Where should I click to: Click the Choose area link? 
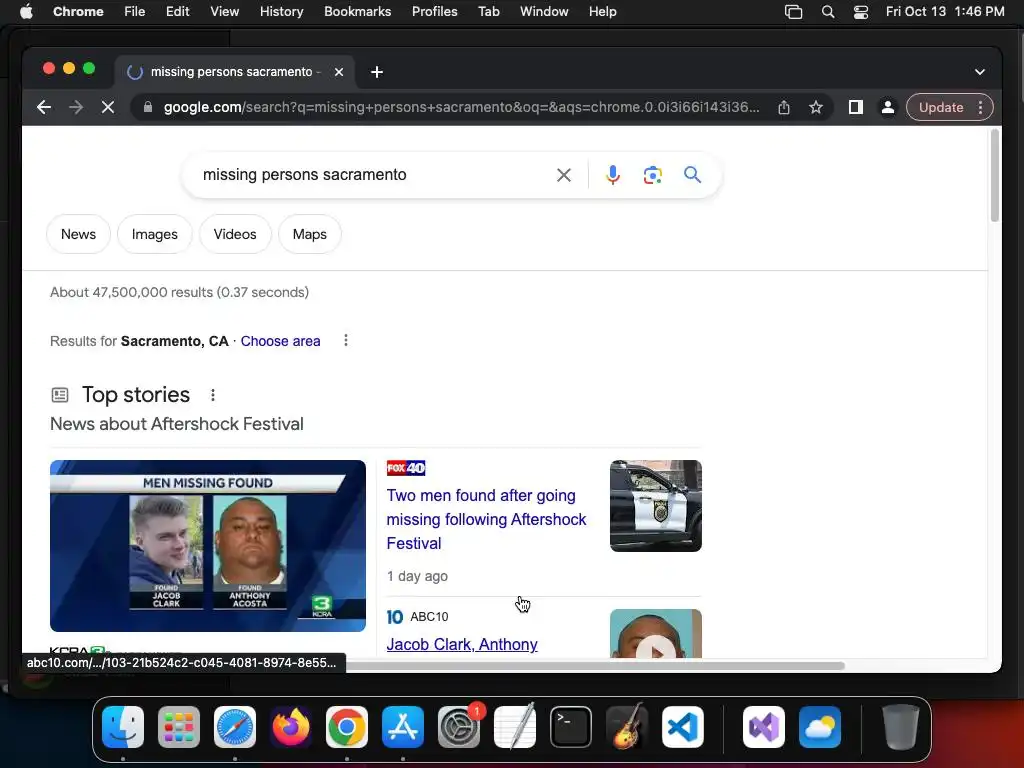[x=280, y=341]
